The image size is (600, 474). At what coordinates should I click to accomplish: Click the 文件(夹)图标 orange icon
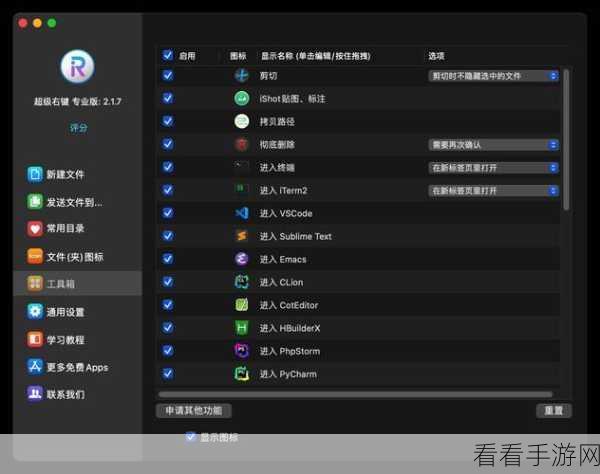point(35,256)
